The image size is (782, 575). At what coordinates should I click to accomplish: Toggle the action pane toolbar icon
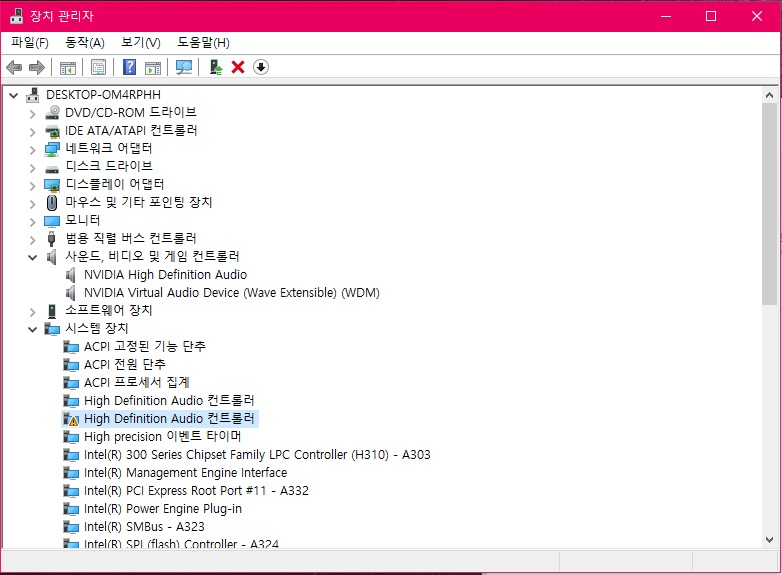click(153, 67)
